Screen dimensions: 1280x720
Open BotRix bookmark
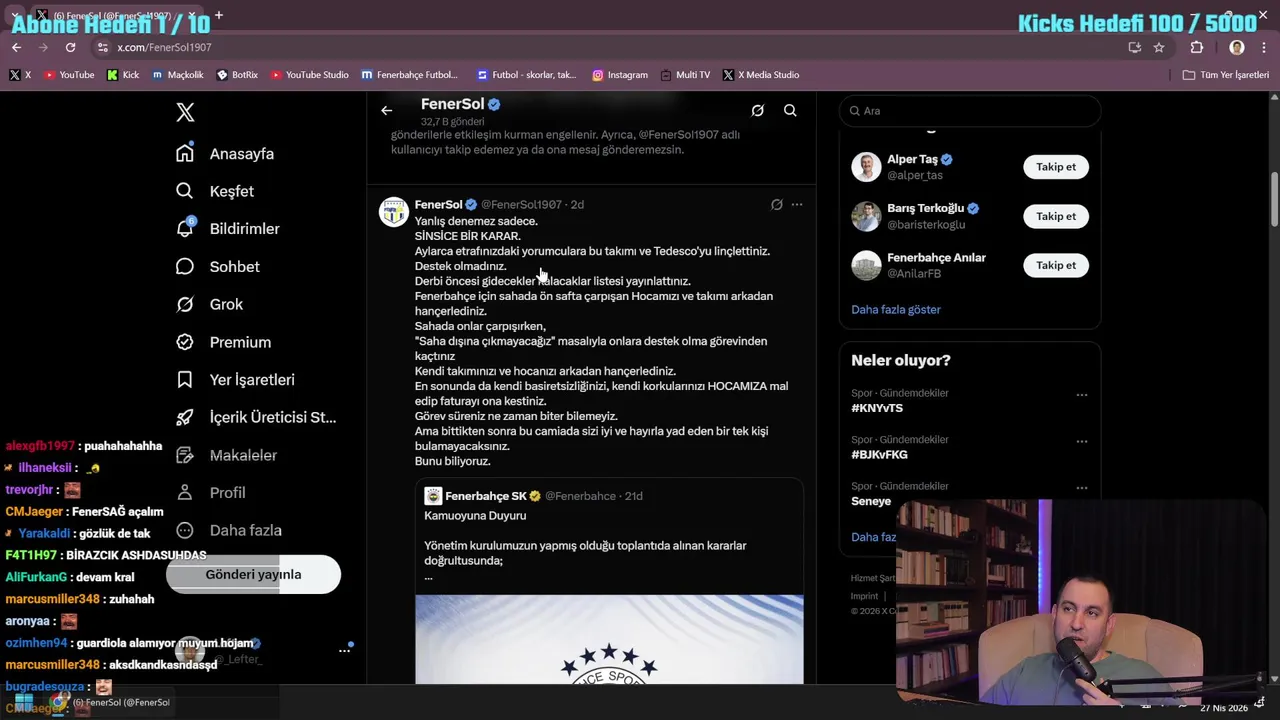237,75
